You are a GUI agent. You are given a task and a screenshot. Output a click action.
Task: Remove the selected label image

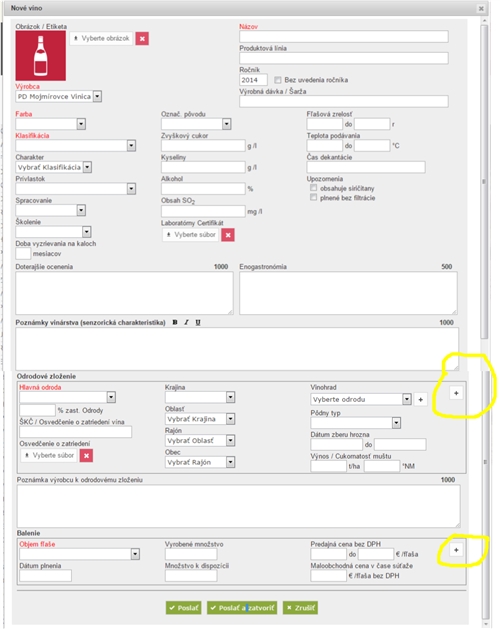[142, 39]
